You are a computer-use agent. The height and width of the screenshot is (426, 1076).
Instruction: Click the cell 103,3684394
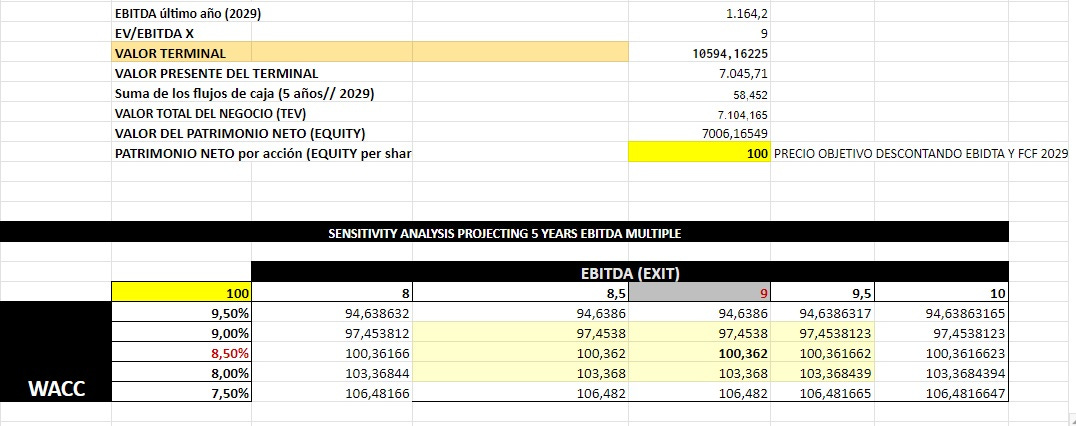click(x=941, y=373)
